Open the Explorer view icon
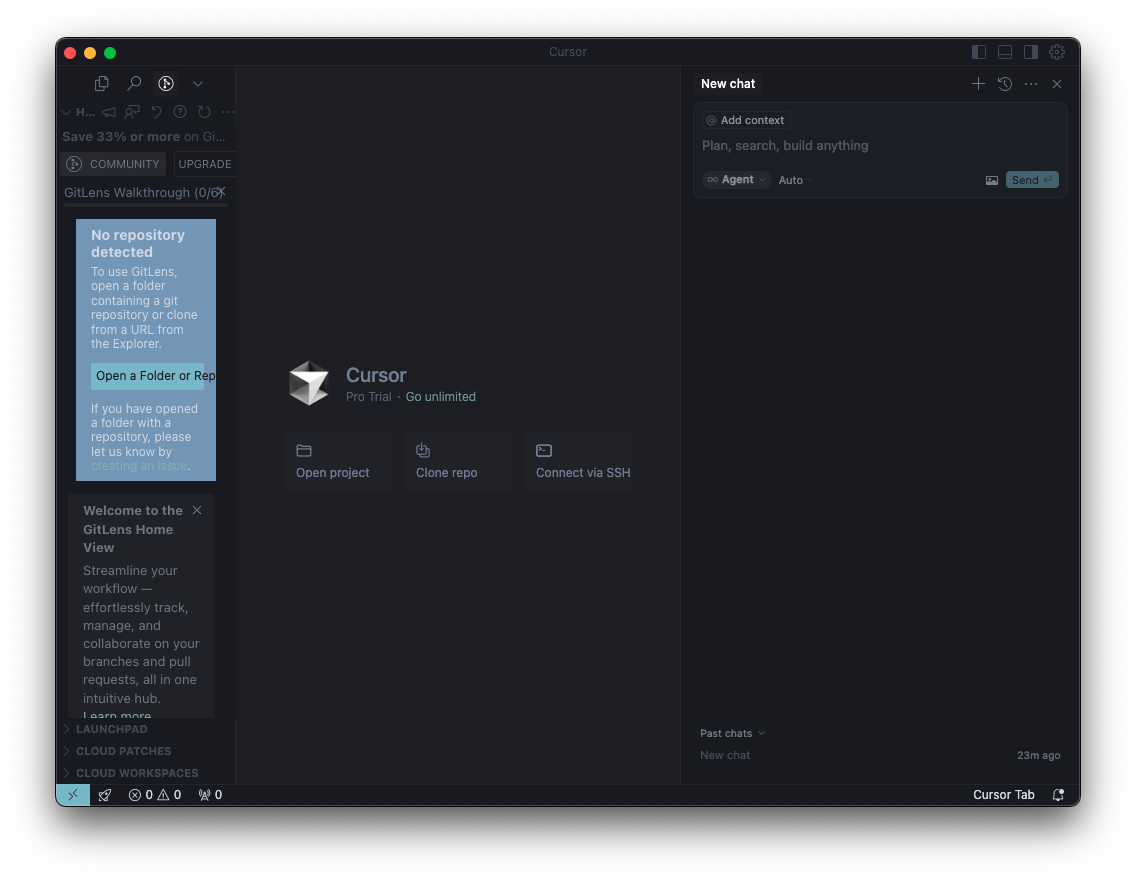The height and width of the screenshot is (880, 1136). 101,83
